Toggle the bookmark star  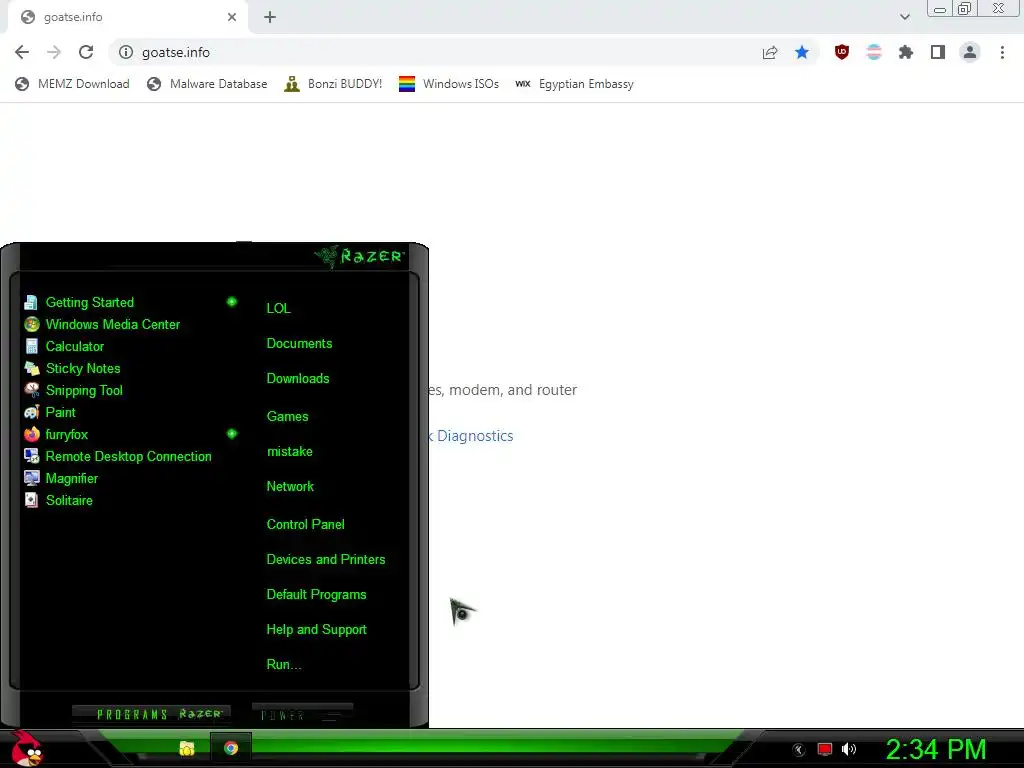(x=802, y=52)
